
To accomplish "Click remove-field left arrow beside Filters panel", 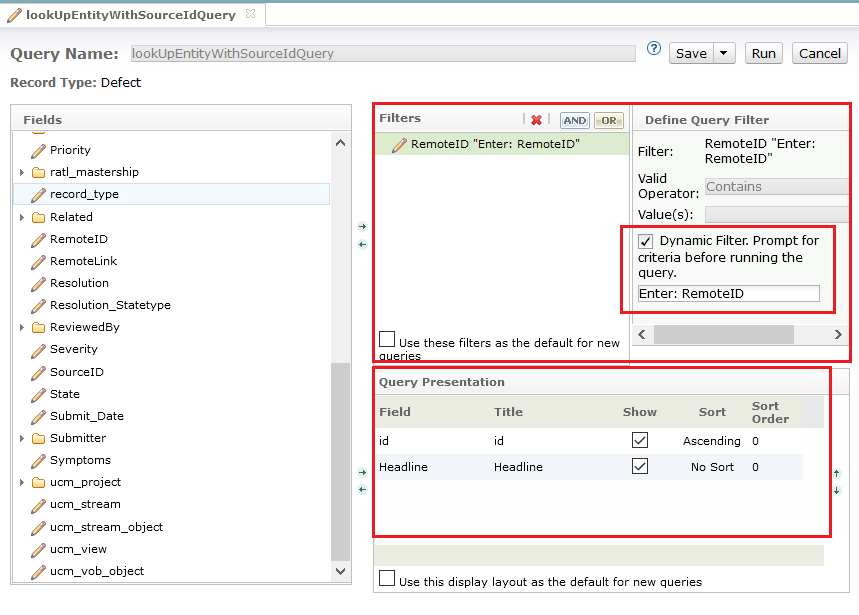I will 362,244.
